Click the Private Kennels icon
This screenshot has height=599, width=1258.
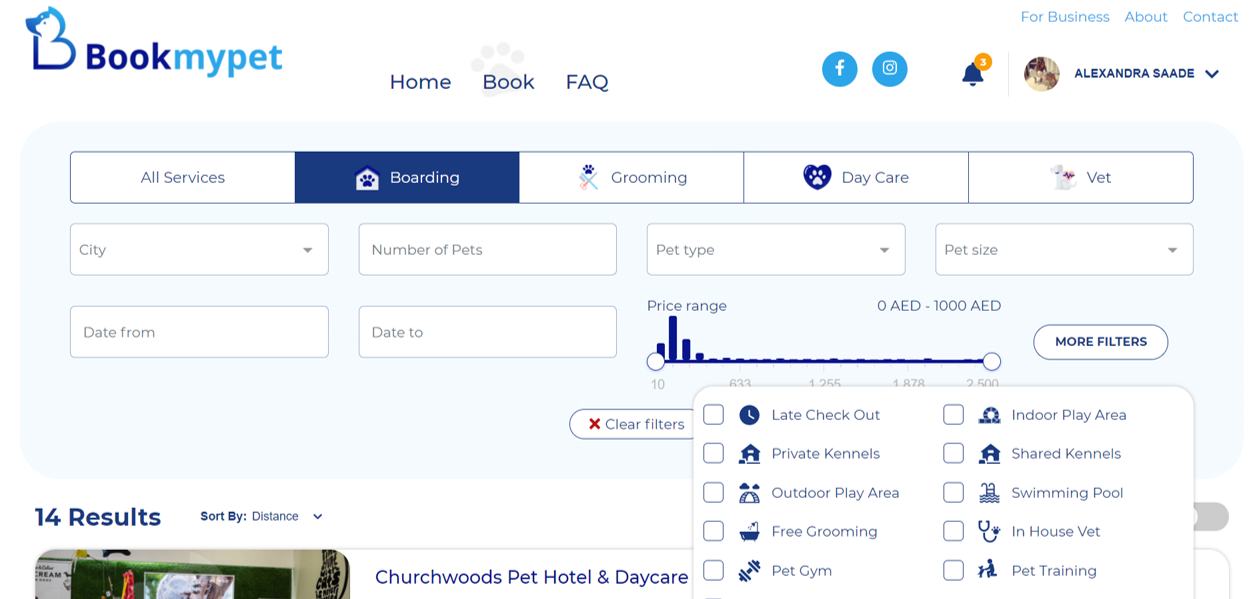pos(749,454)
